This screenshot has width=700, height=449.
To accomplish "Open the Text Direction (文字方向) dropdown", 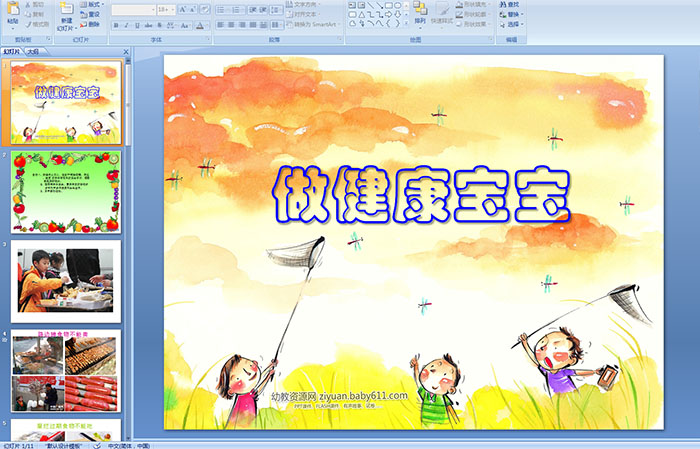I will (303, 4).
